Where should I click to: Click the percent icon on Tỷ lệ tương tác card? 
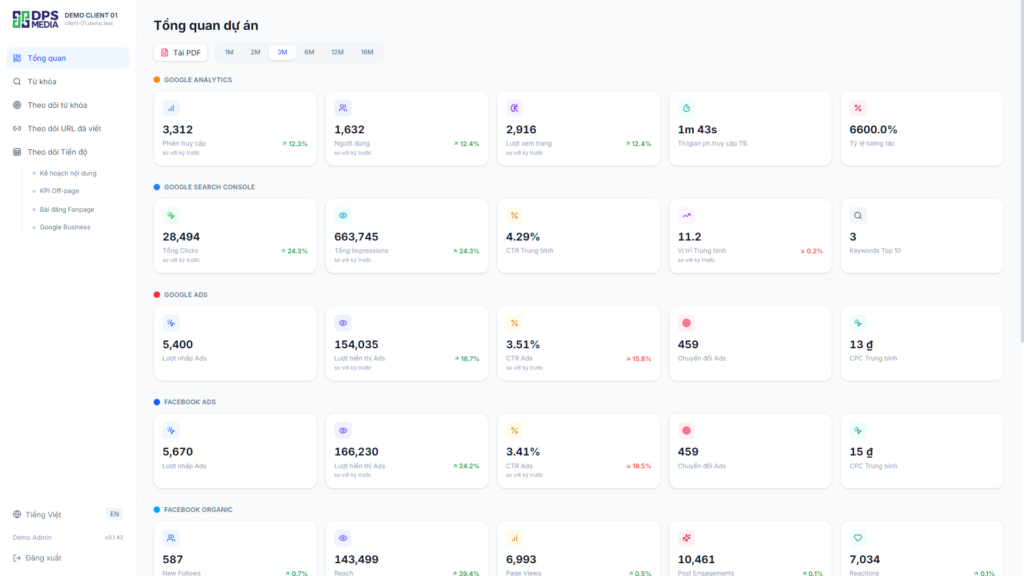click(x=858, y=108)
